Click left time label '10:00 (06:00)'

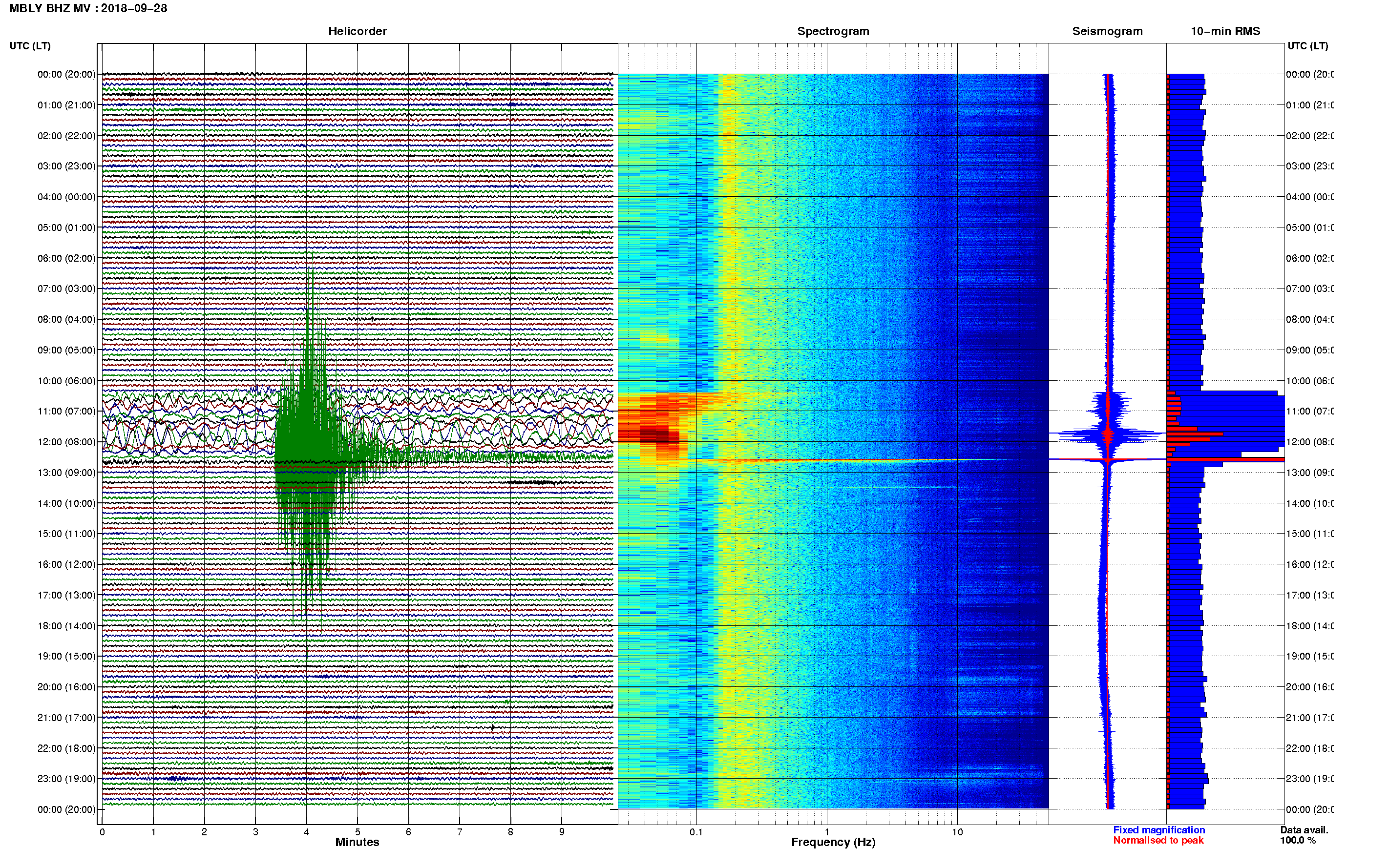tap(66, 381)
